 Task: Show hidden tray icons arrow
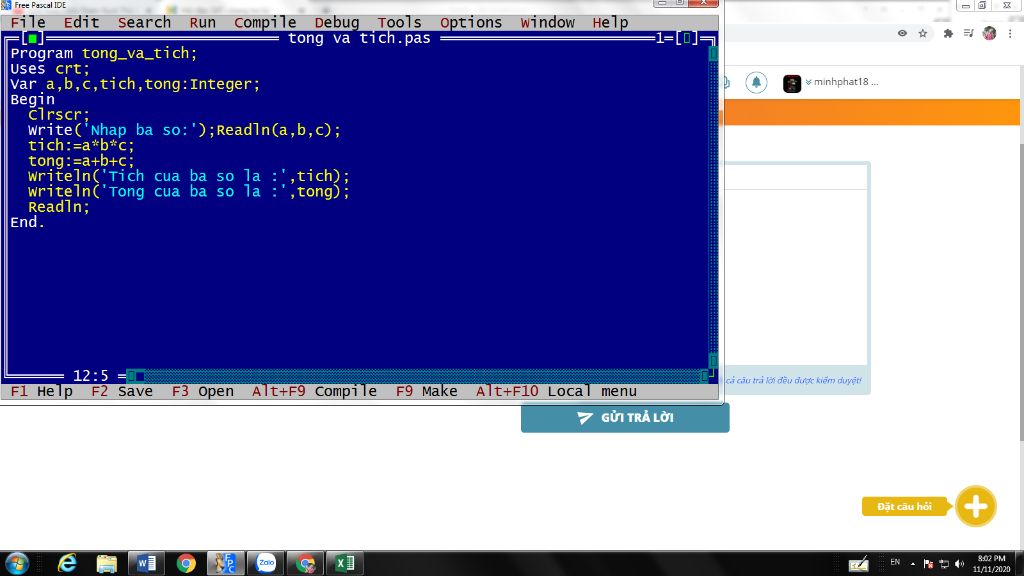click(912, 564)
